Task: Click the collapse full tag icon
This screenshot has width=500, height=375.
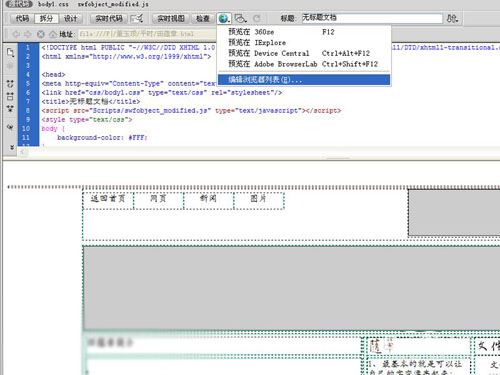Action: tap(10, 84)
